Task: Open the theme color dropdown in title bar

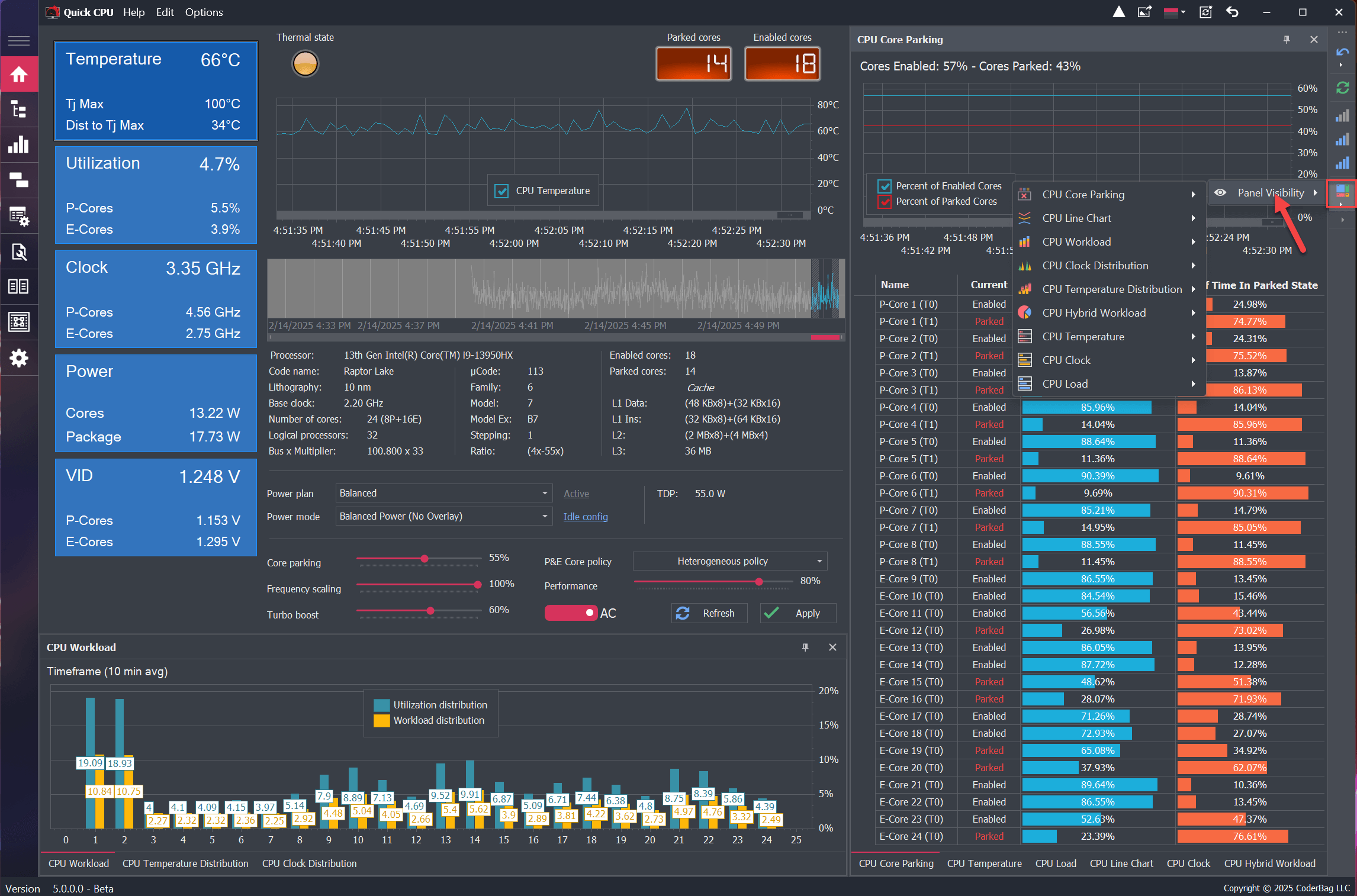Action: tap(1175, 12)
